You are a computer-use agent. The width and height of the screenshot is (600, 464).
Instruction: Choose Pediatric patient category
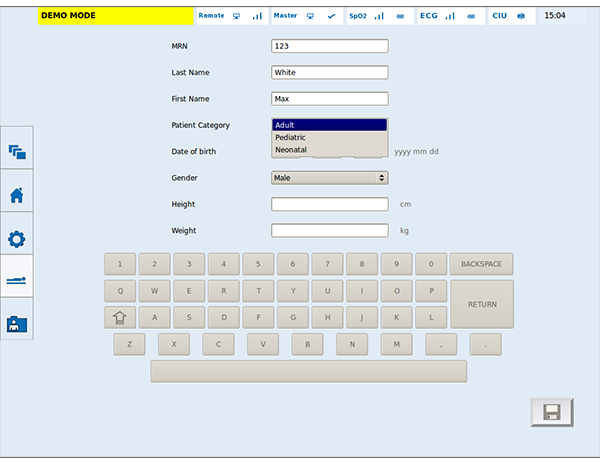(x=329, y=137)
